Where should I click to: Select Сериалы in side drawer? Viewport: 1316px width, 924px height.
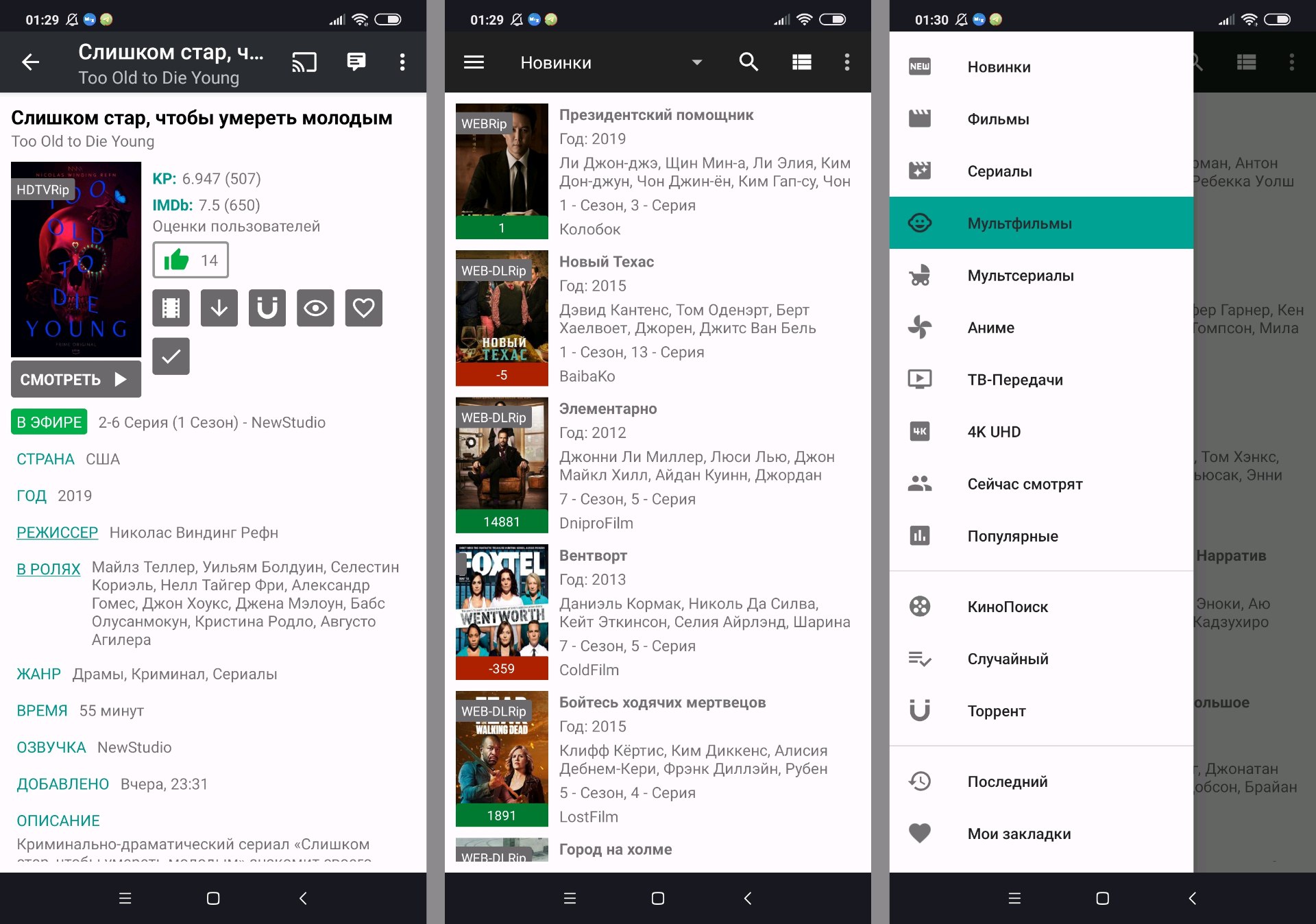click(x=1041, y=171)
